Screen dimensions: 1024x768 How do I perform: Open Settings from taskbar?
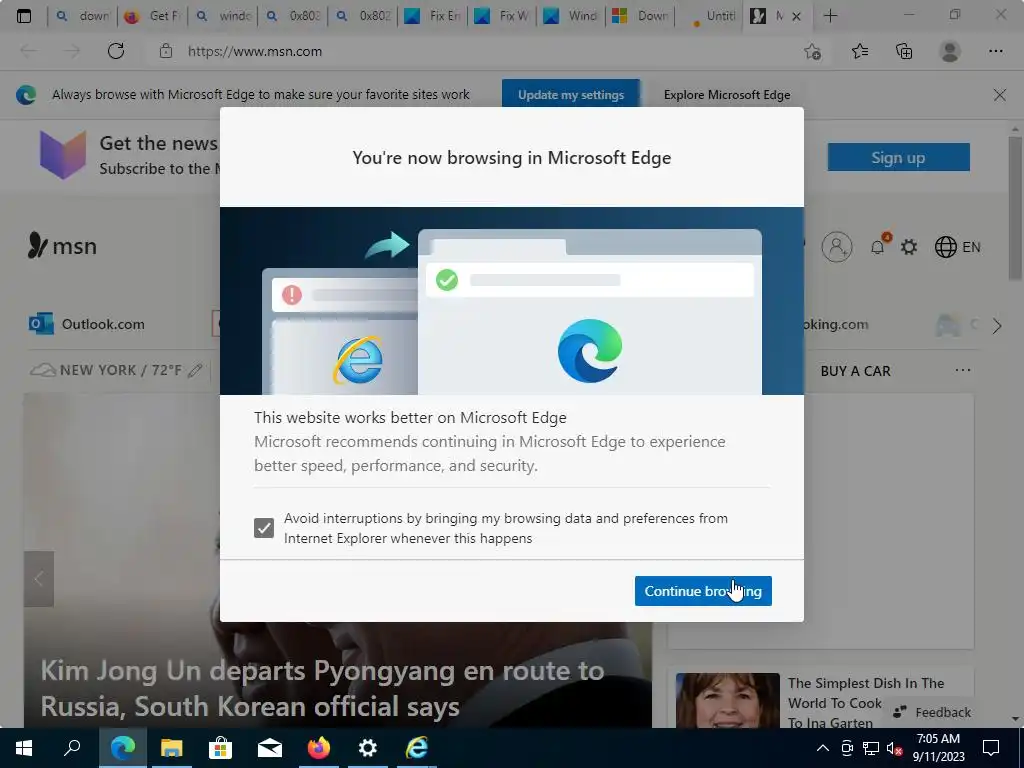tap(368, 748)
